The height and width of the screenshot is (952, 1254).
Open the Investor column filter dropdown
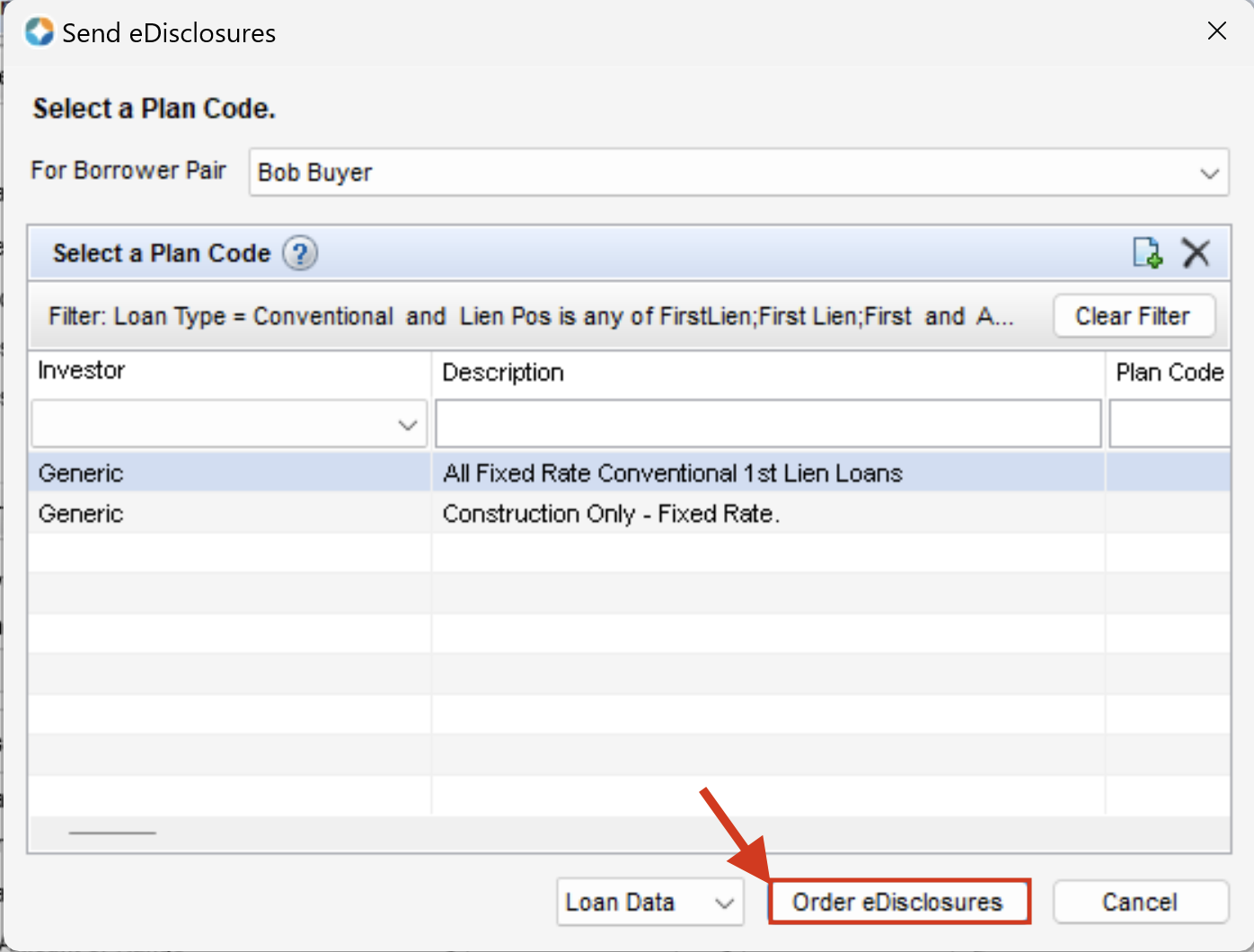(x=407, y=425)
